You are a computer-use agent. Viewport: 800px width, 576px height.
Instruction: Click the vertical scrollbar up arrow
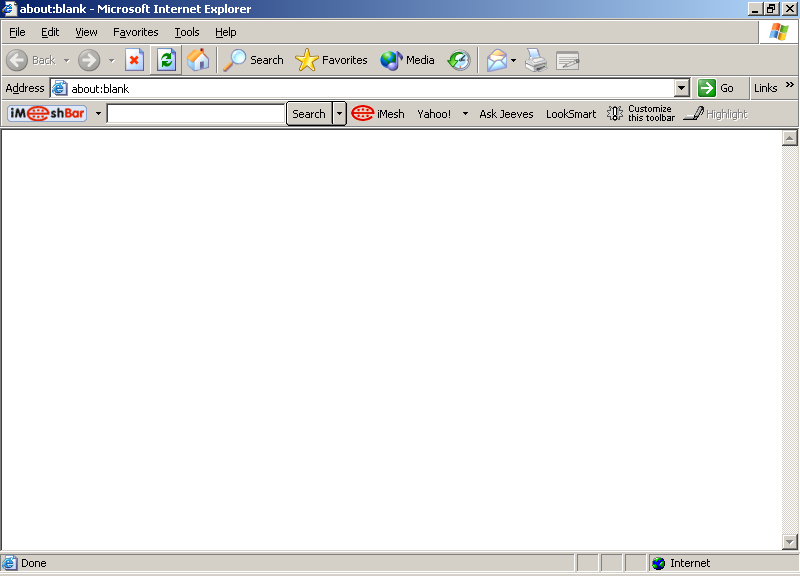(x=789, y=138)
